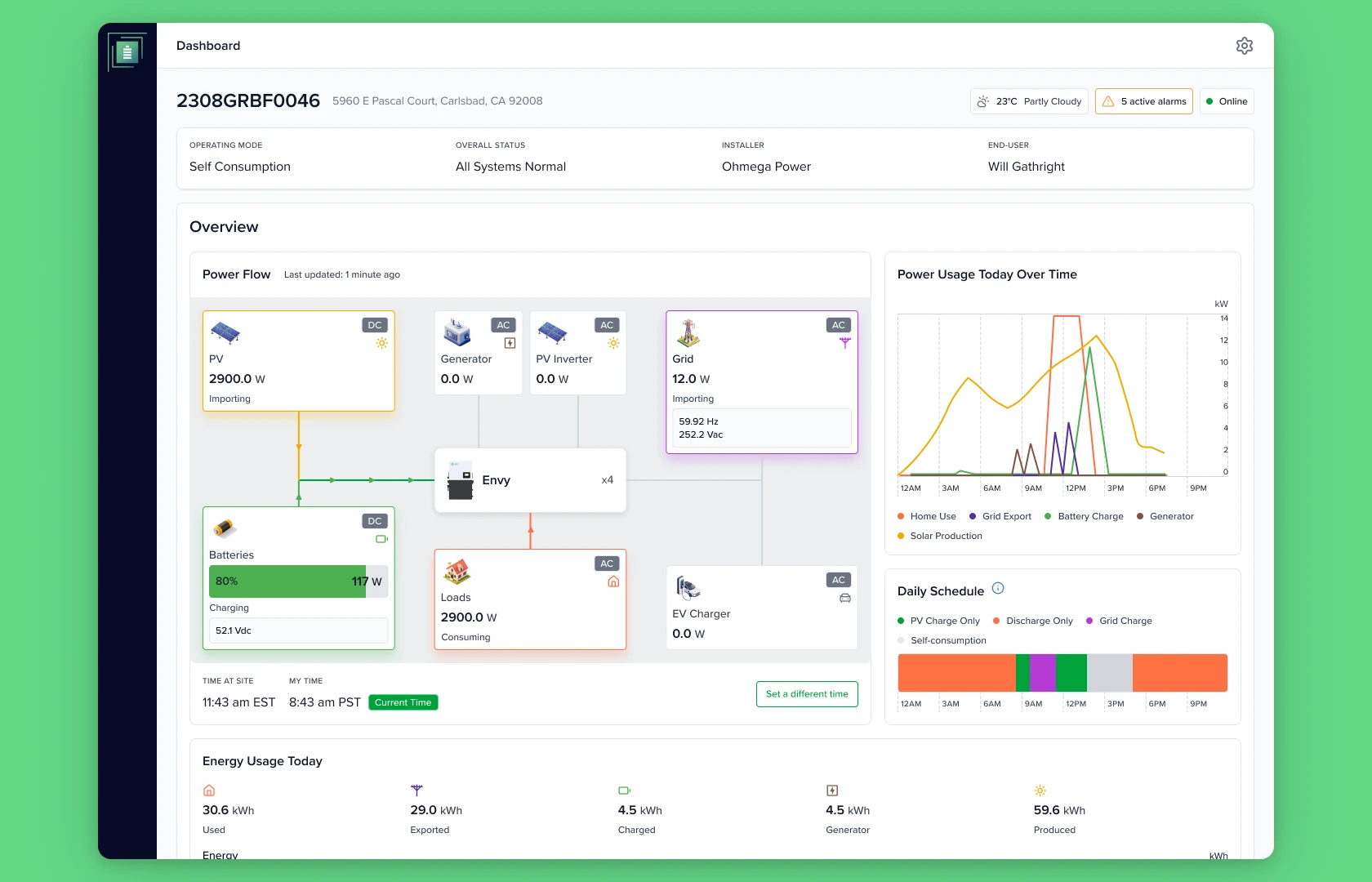The width and height of the screenshot is (1372, 882).
Task: Click the Envy inverter device icon
Action: tap(461, 480)
